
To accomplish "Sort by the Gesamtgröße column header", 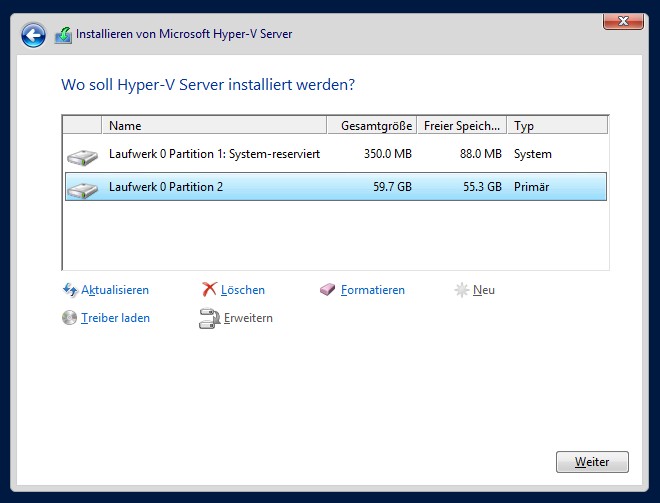I will [x=372, y=125].
